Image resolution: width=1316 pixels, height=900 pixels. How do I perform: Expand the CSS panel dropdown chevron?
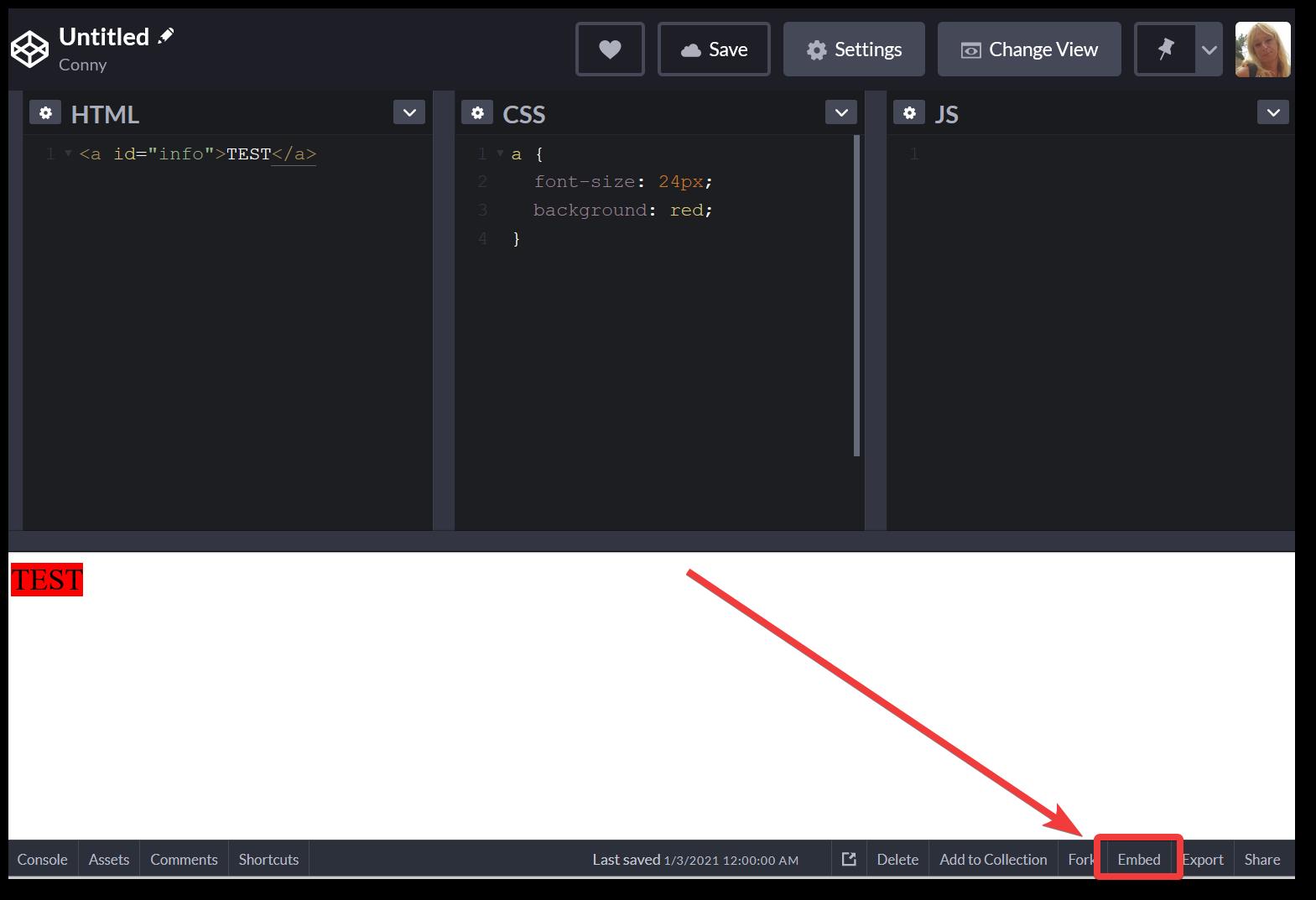click(841, 112)
